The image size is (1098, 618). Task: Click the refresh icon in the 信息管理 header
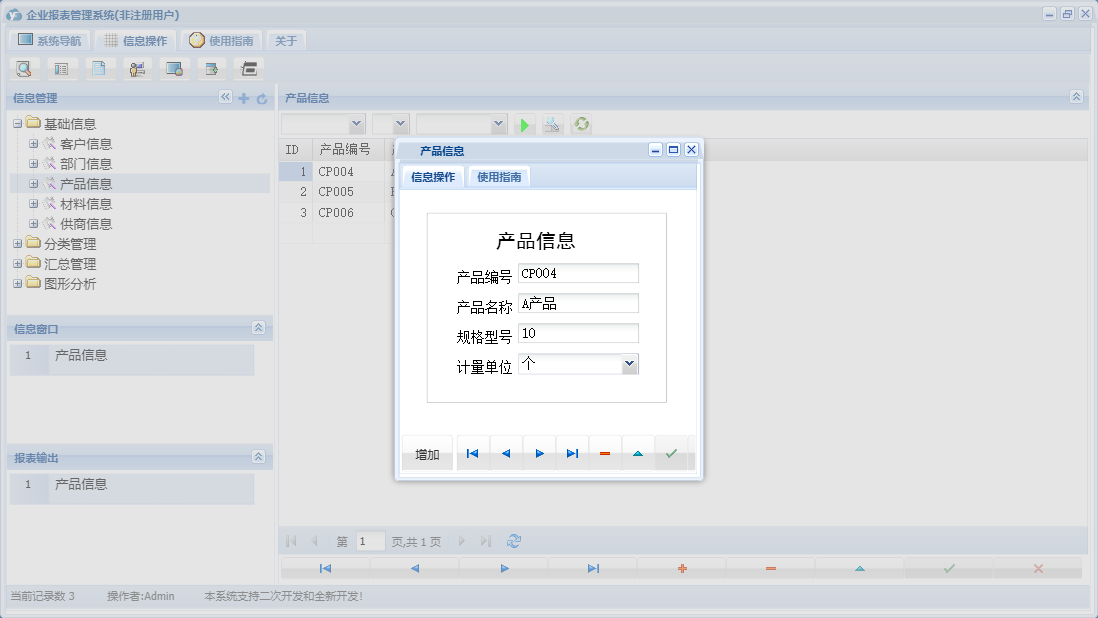pos(260,97)
